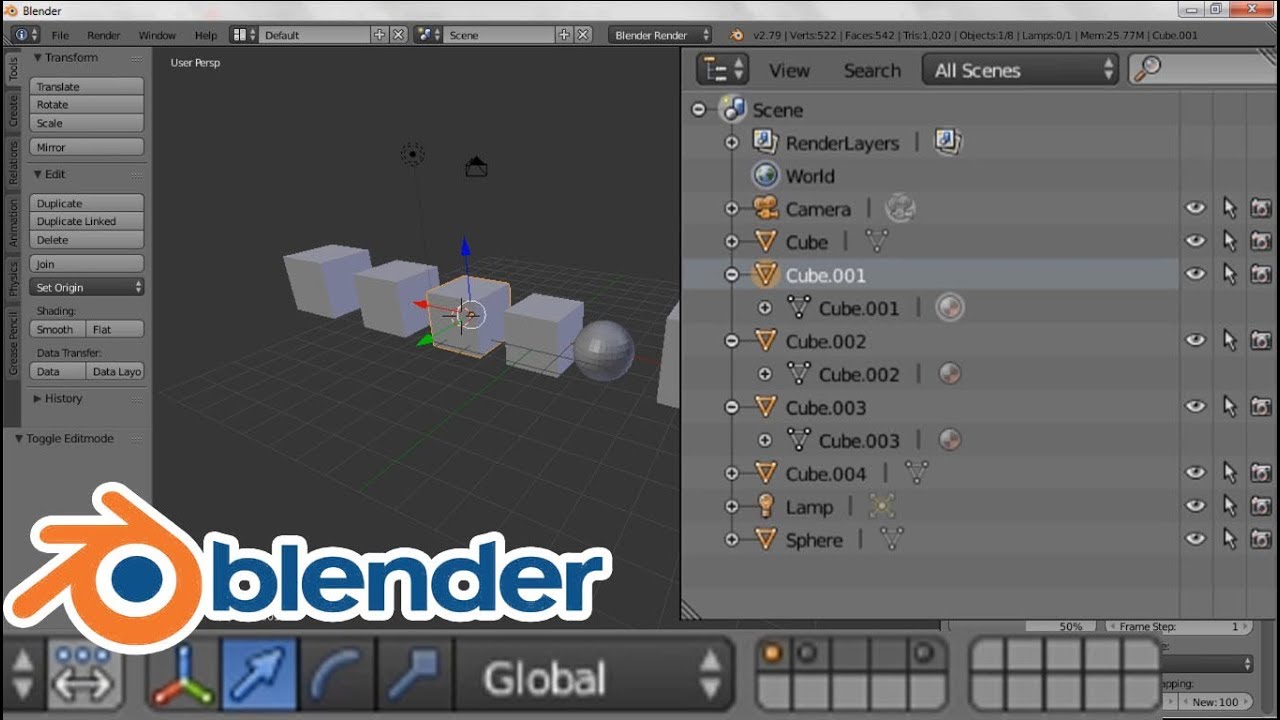1280x720 pixels.
Task: Switch to the Create tab in tool shelf
Action: tap(13, 110)
